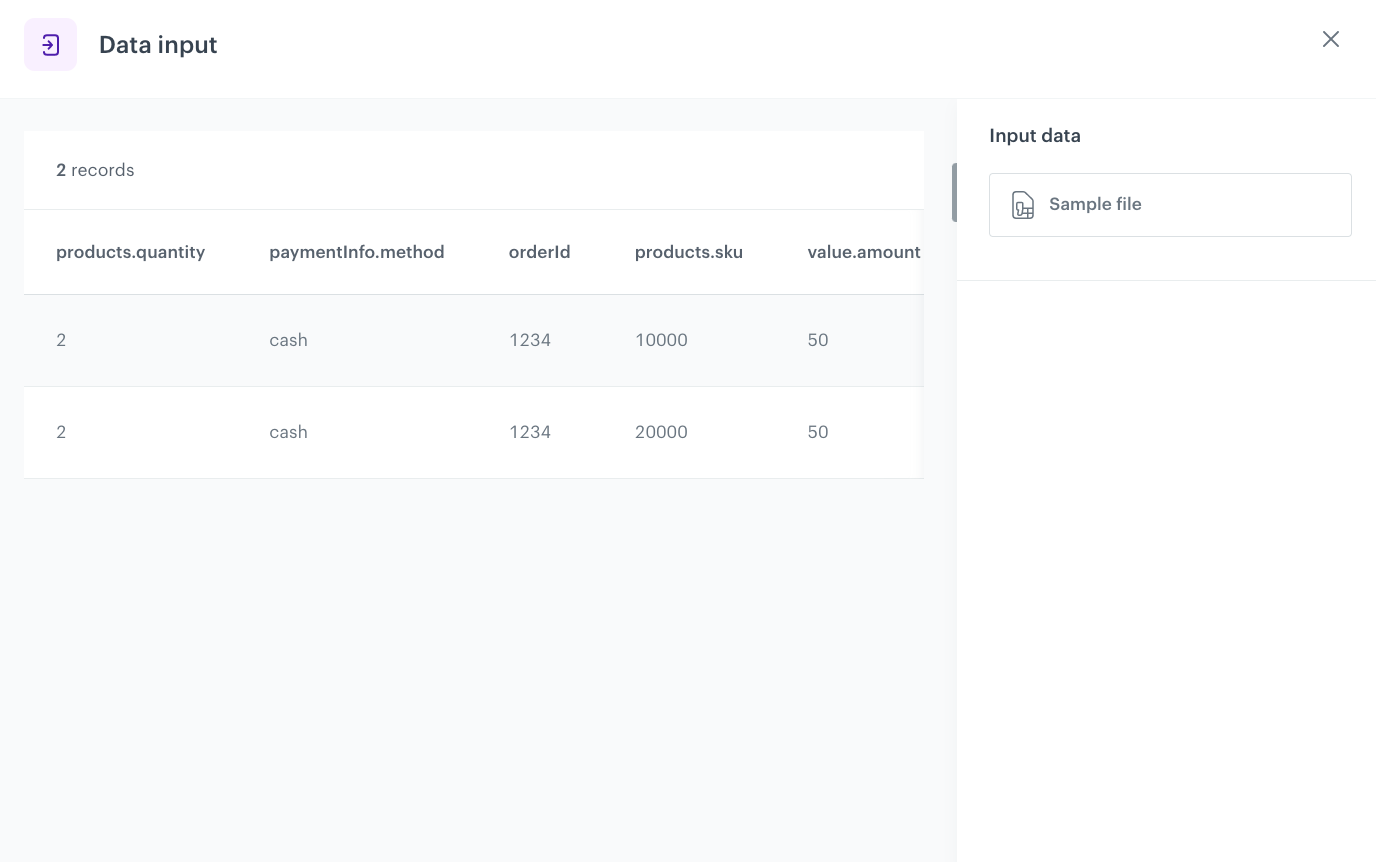Click the quantity cell showing 2 in first row

[x=61, y=340]
